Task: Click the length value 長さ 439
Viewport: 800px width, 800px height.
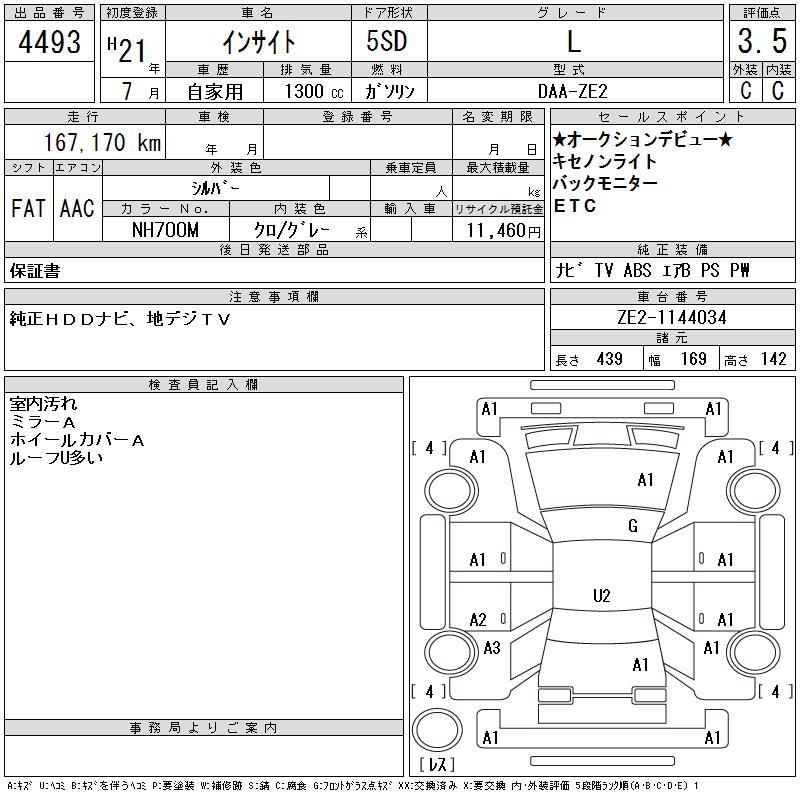Action: (589, 359)
